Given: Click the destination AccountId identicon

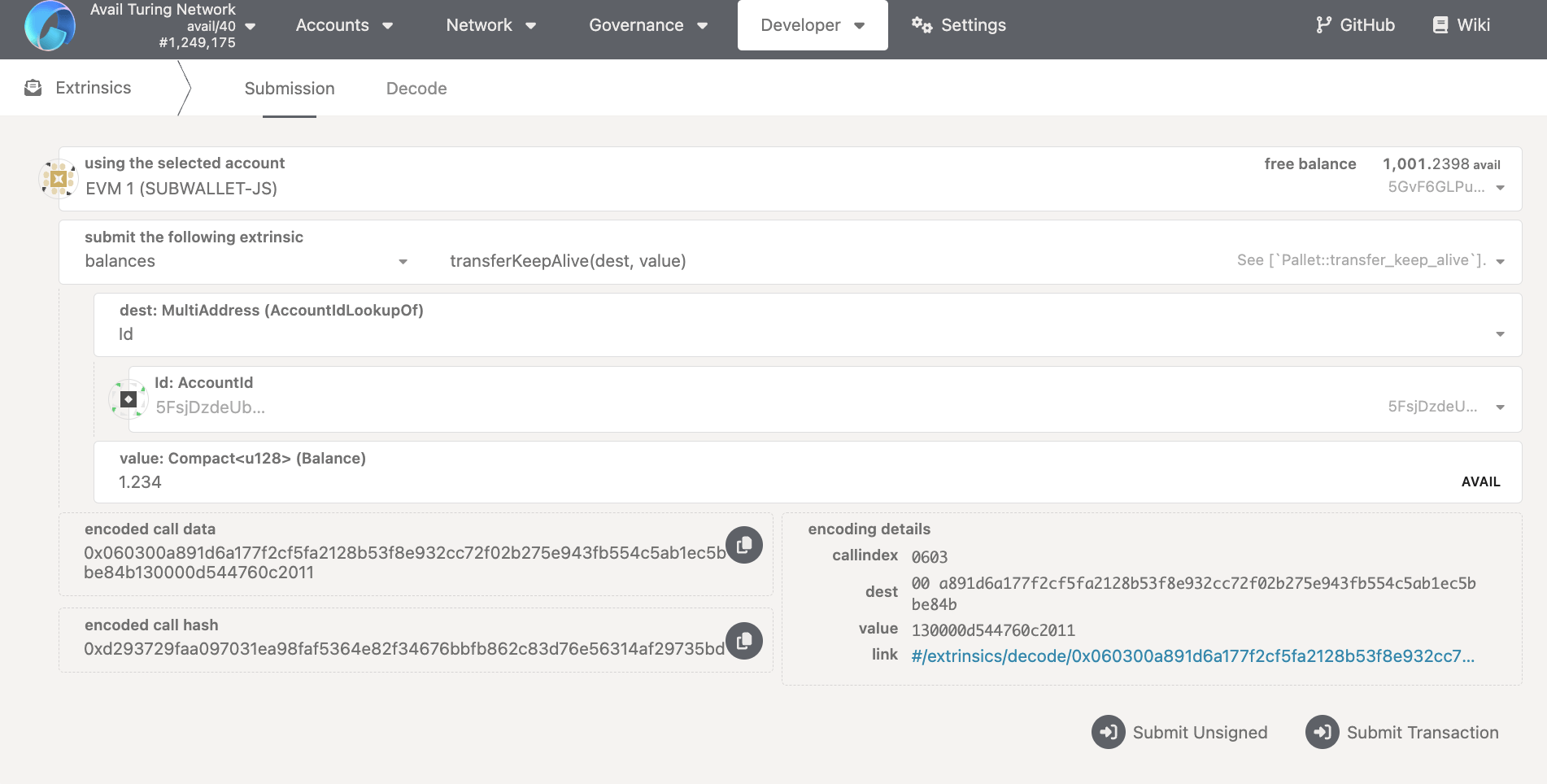Looking at the screenshot, I should [x=129, y=399].
